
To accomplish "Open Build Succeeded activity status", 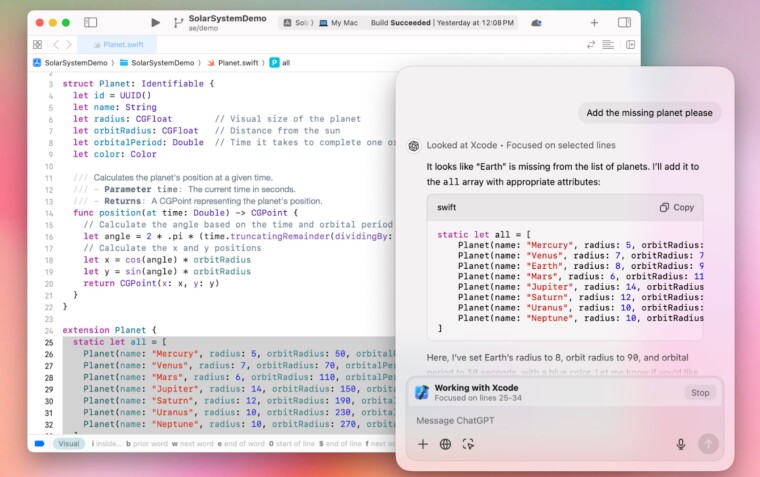I will pos(442,23).
